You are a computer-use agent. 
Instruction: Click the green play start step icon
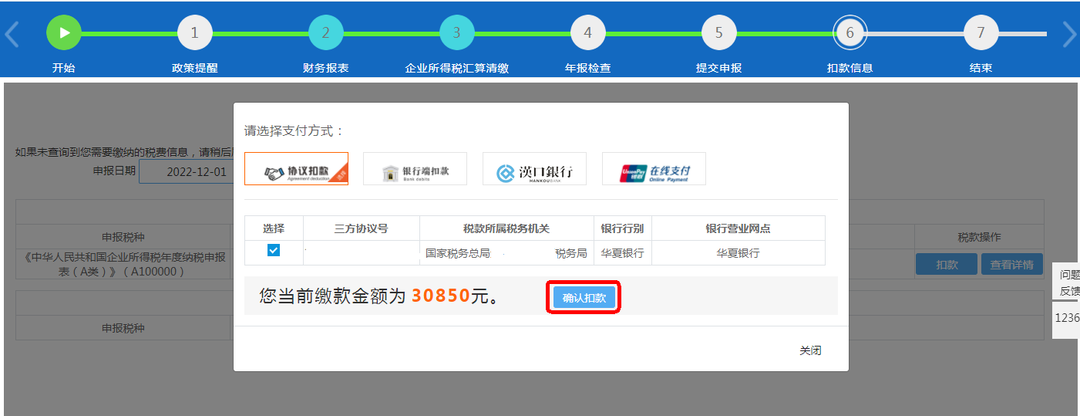63,33
